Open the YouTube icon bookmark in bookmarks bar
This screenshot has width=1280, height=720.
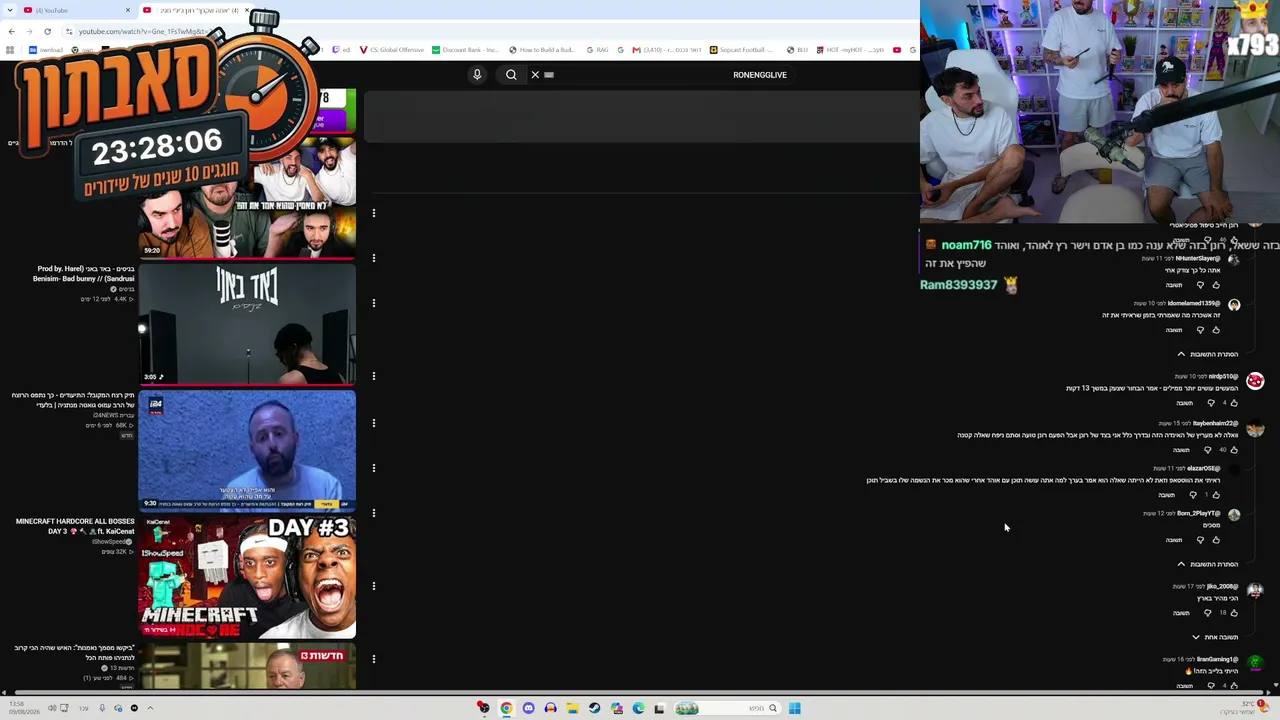point(897,50)
